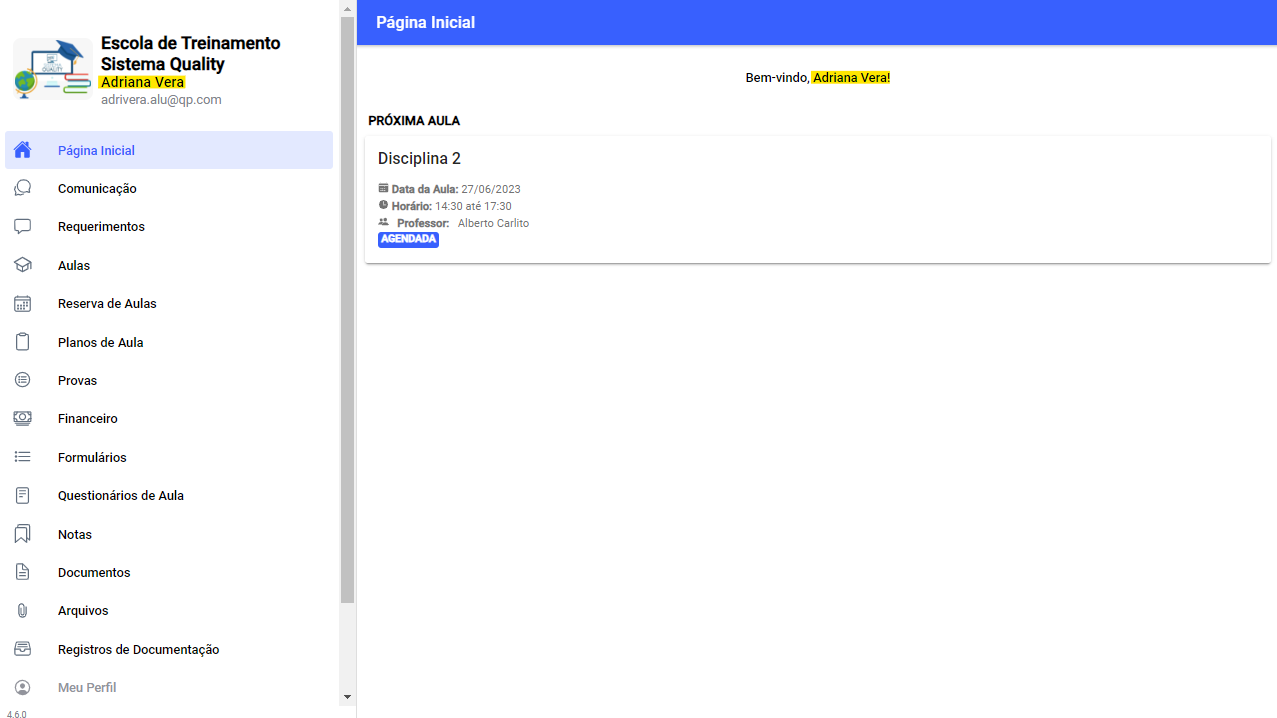This screenshot has width=1277, height=718.
Task: Open Questionários de Aula menu entry
Action: pyautogui.click(x=120, y=496)
